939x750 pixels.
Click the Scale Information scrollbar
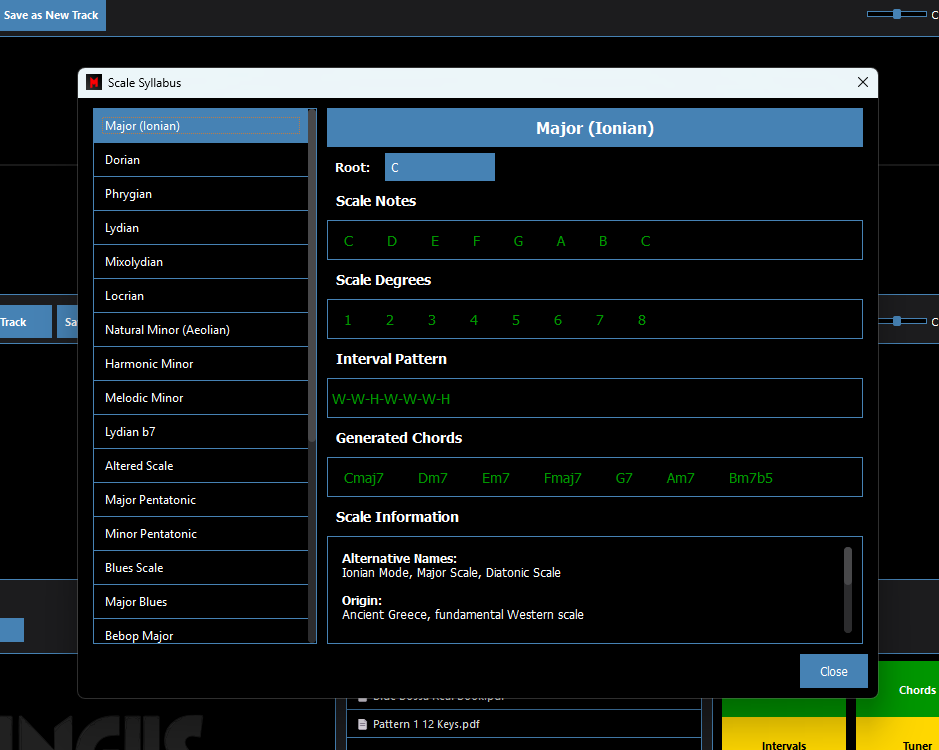(x=848, y=567)
